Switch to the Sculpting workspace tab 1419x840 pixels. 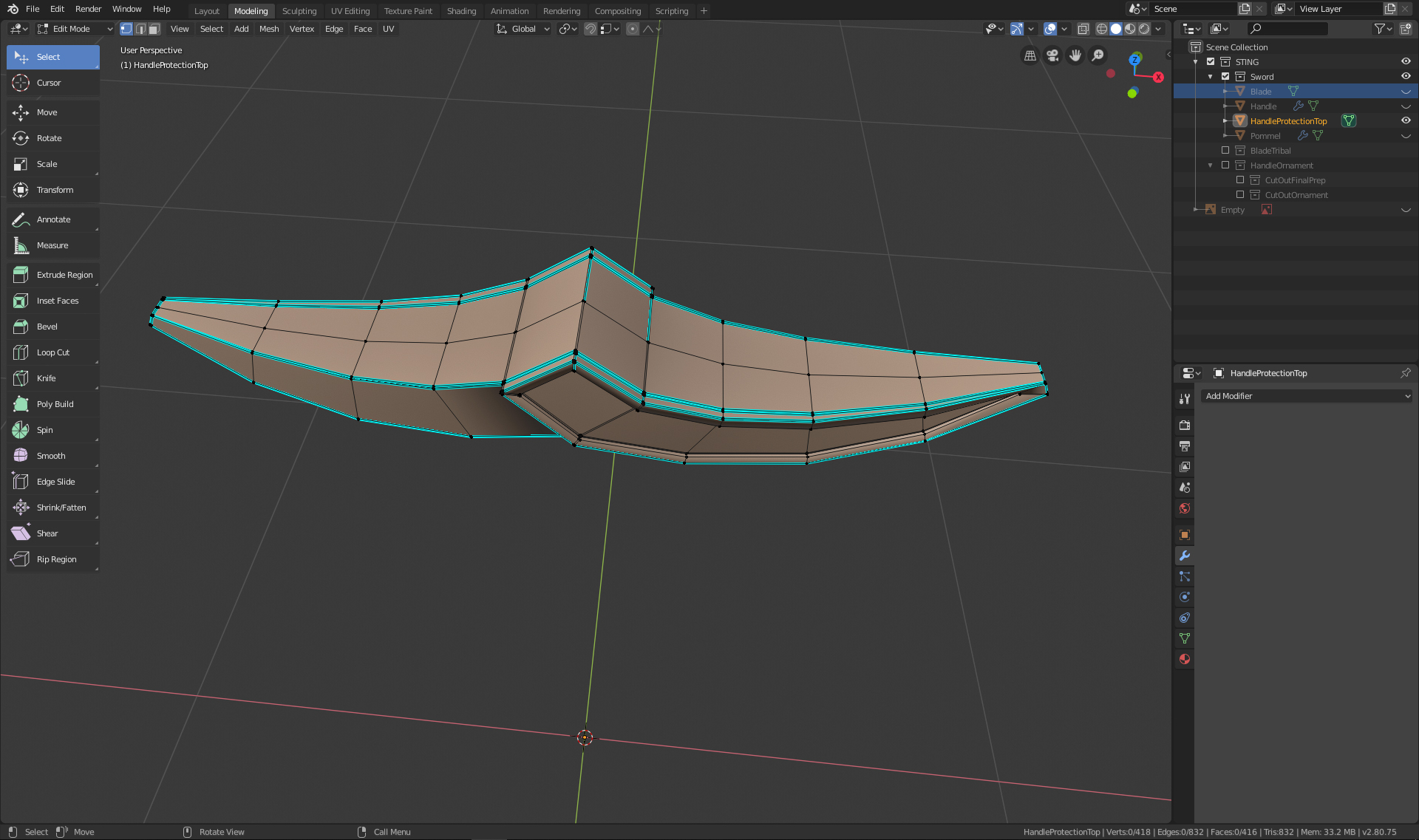tap(299, 10)
